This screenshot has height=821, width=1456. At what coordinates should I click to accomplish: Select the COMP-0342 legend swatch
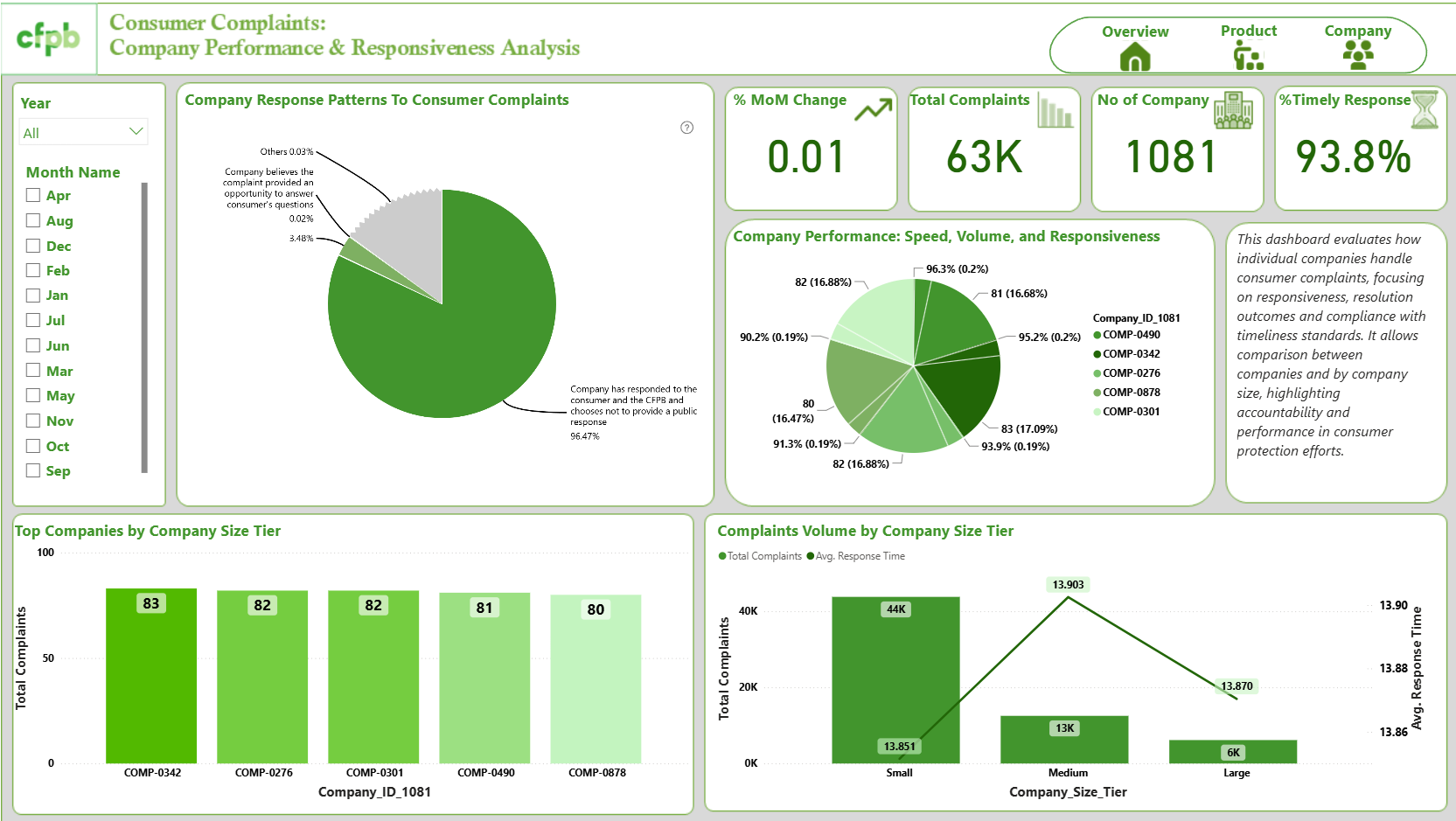(x=1097, y=354)
